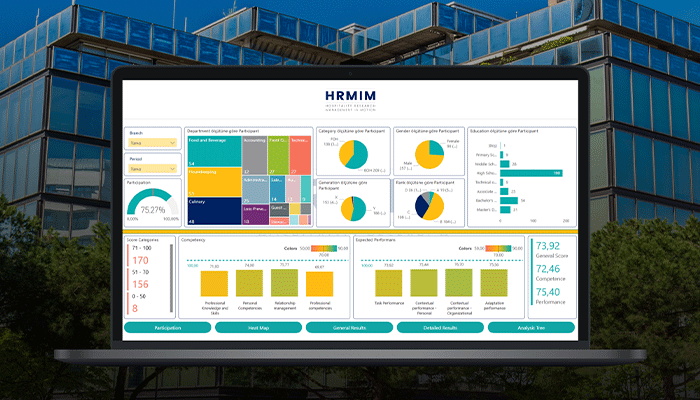Go to the Participation page button
Viewport: 700px width, 400px height.
coord(167,327)
